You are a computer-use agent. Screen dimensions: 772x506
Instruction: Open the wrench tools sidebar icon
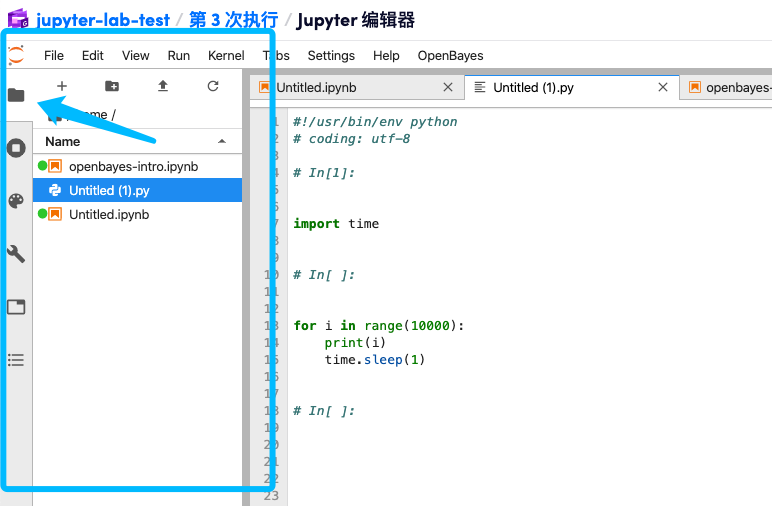tap(16, 254)
